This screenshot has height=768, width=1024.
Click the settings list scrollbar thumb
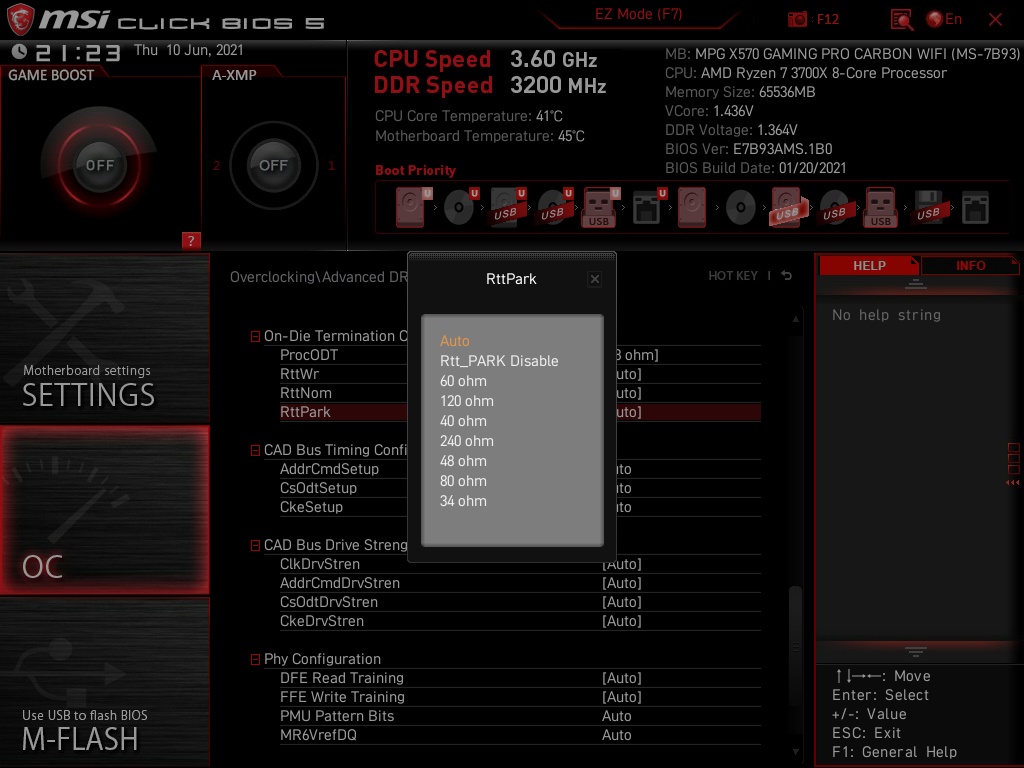795,647
